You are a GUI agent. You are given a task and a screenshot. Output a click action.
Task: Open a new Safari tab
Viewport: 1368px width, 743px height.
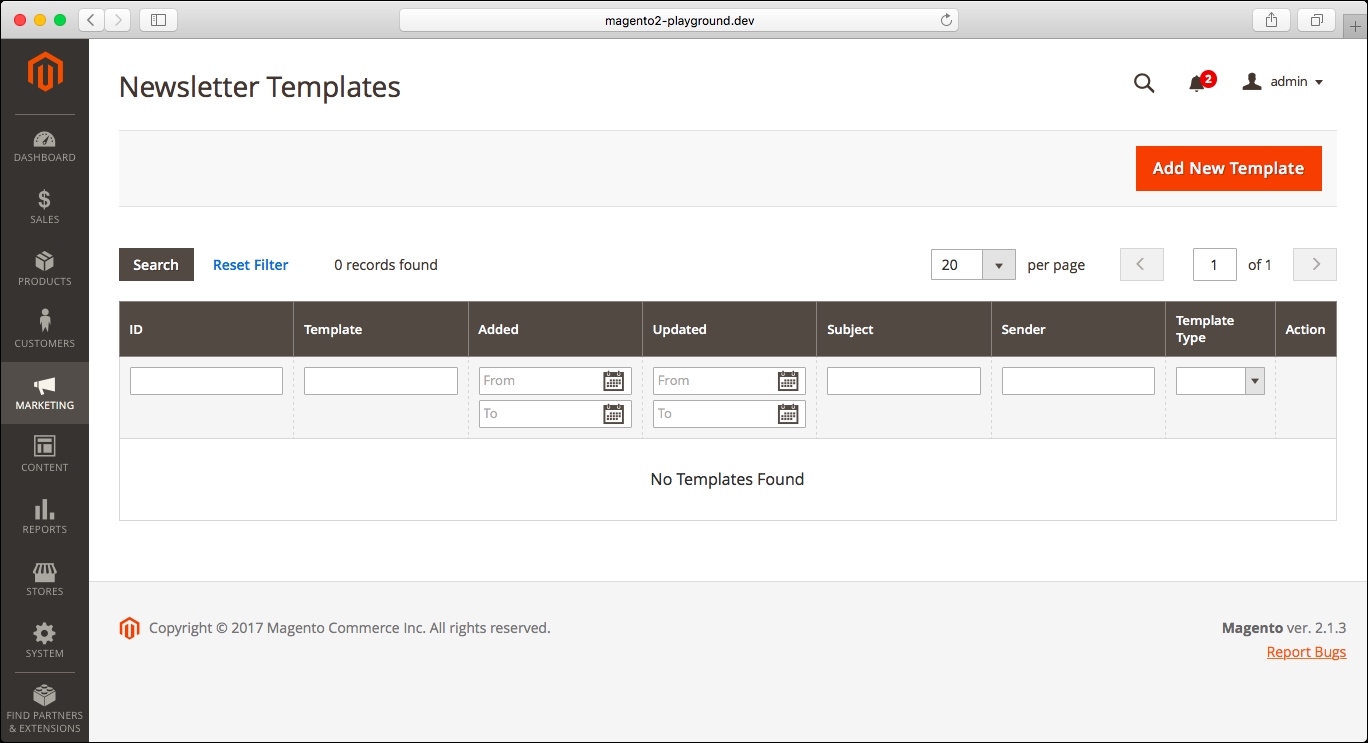point(1355,27)
